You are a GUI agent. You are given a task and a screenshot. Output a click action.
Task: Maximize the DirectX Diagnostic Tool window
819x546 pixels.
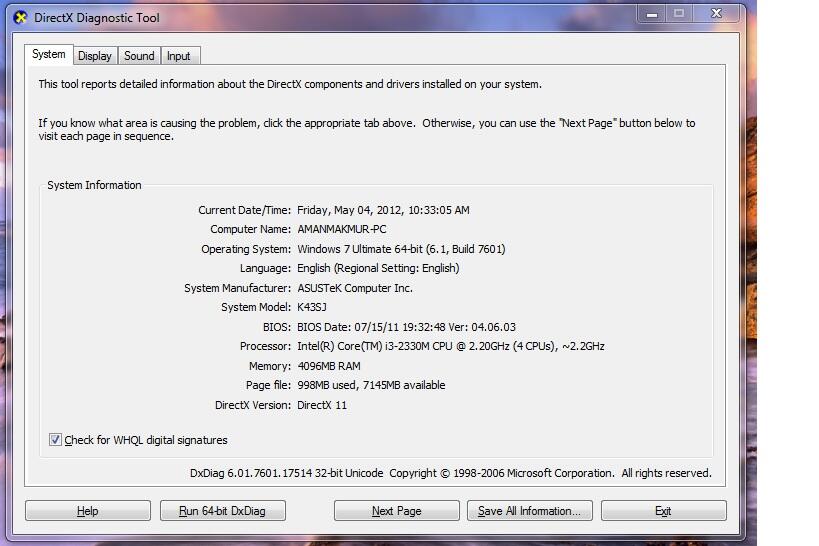(678, 14)
